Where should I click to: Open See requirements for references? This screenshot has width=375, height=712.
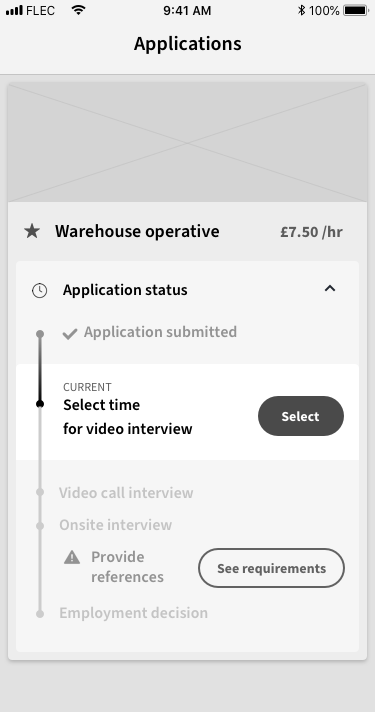click(x=271, y=568)
